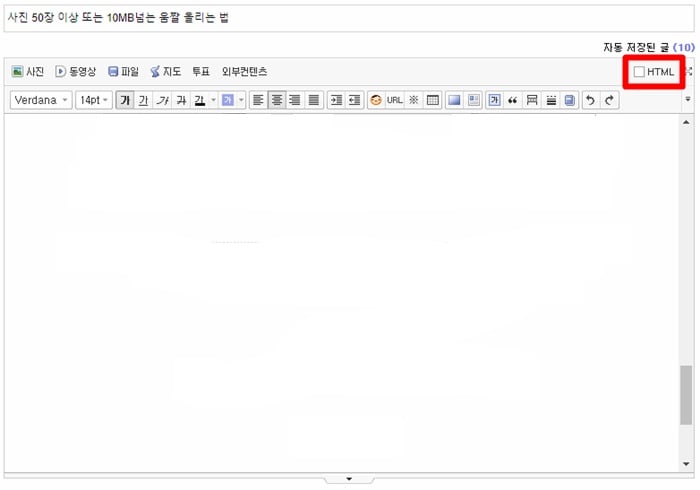
Task: Toggle underline text formatting
Action: pyautogui.click(x=143, y=100)
